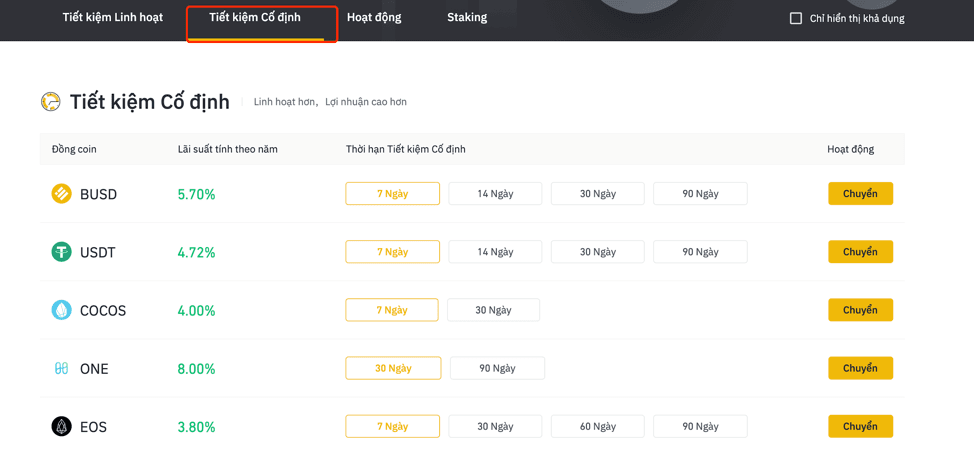The image size is (974, 454).
Task: Switch to the Staking tab
Action: [x=467, y=17]
